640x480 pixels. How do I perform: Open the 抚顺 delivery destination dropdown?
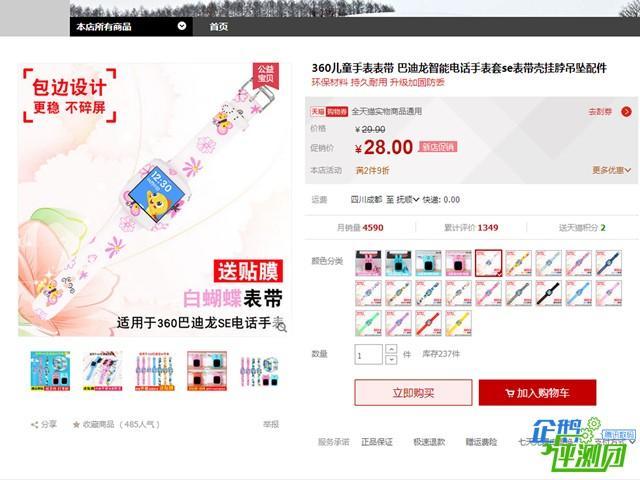(x=408, y=200)
